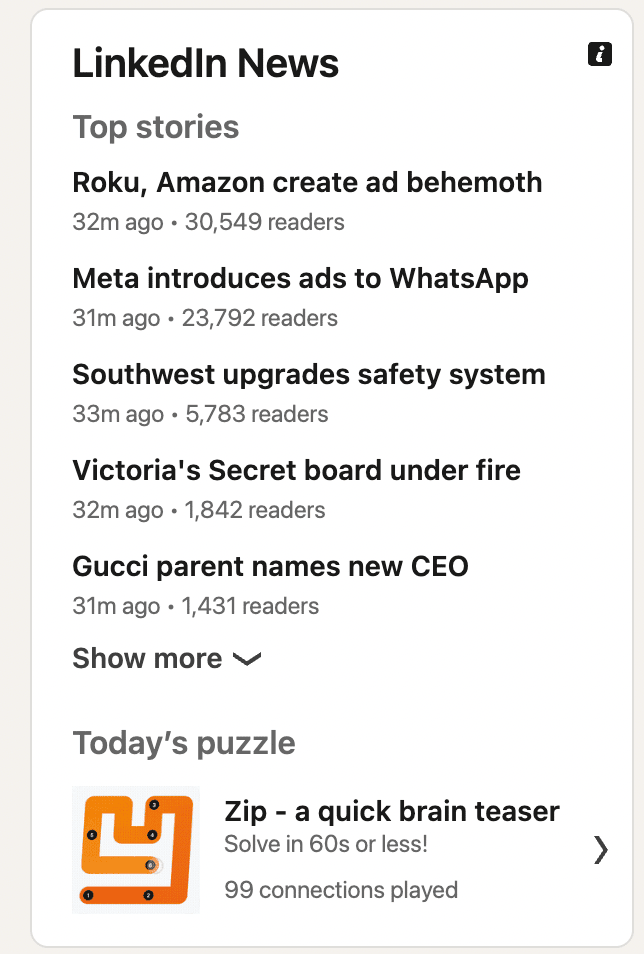Click the 1,842 readers line under Victoria's Secret

198,510
